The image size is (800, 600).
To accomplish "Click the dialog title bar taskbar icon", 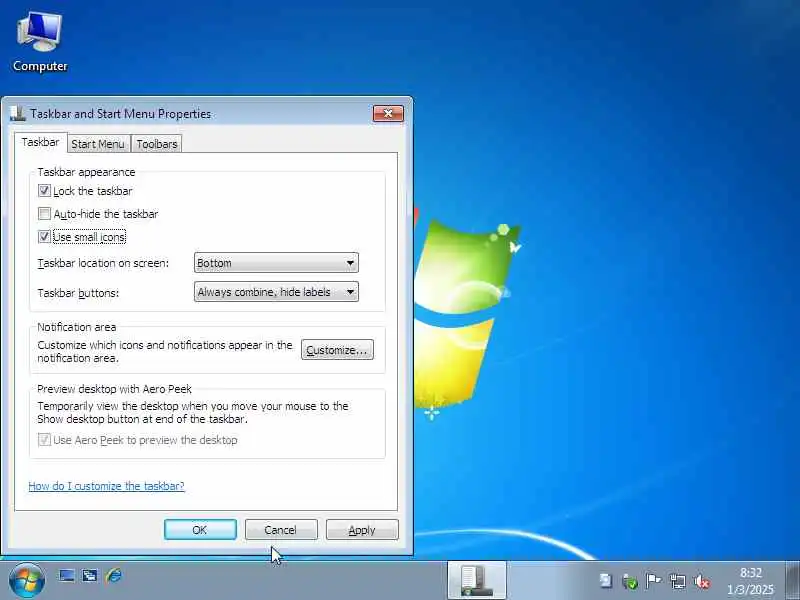I will coord(17,113).
